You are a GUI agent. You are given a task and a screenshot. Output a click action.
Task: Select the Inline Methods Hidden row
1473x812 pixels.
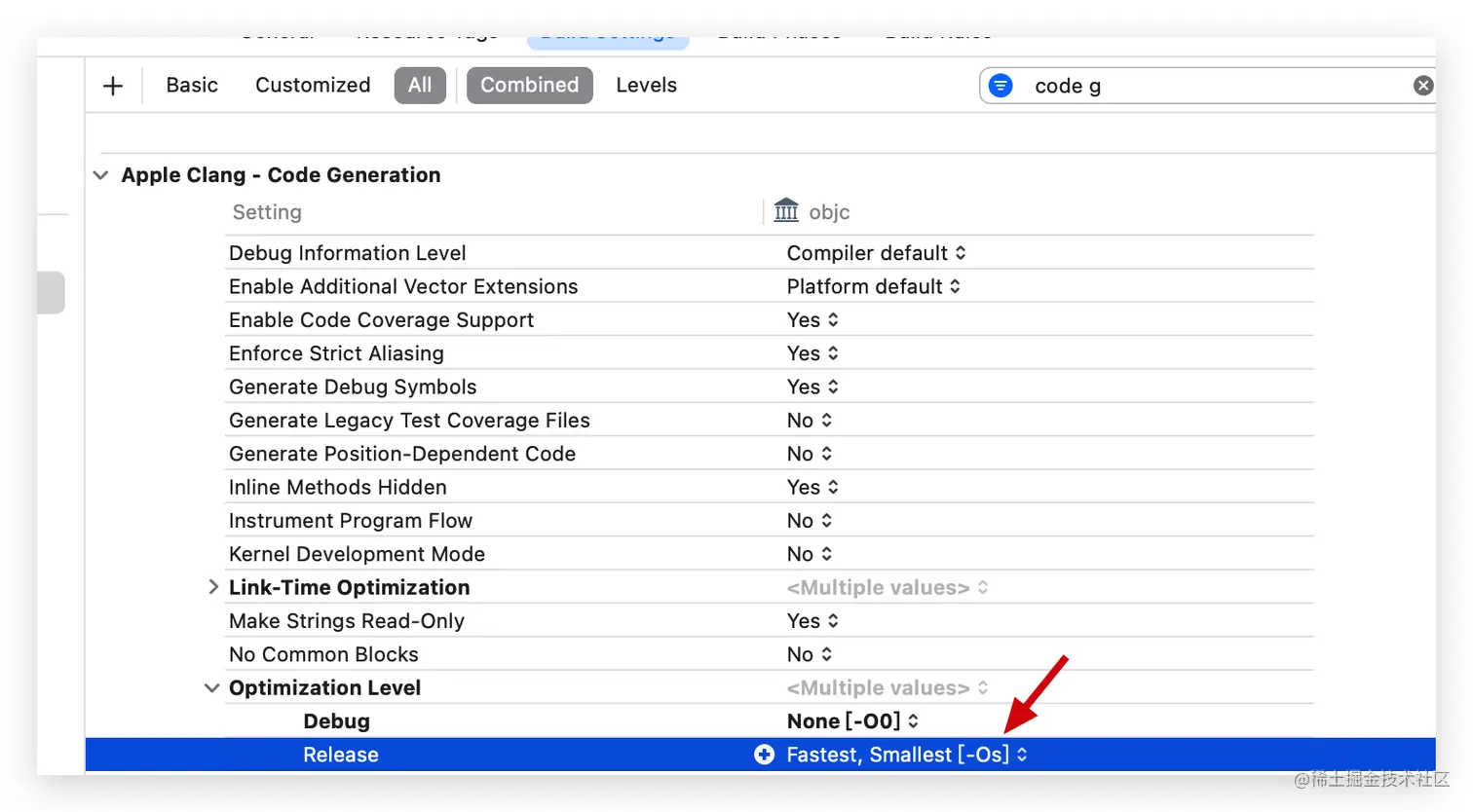769,487
